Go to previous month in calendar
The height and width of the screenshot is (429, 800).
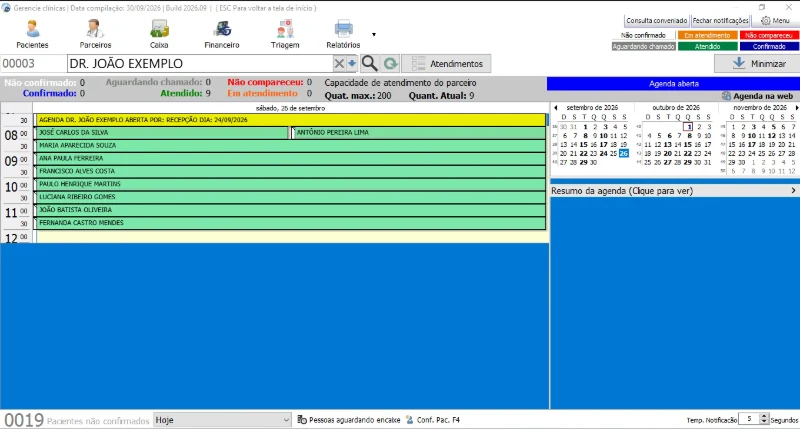pos(556,108)
